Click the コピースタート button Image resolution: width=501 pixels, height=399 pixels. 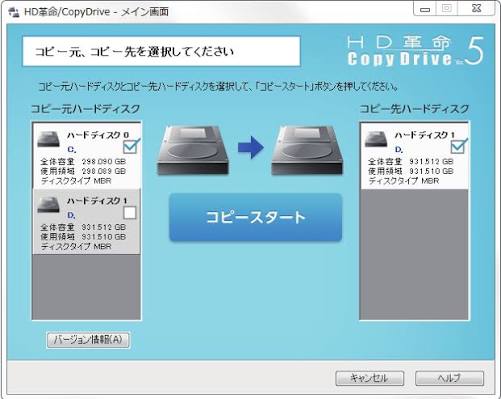(256, 217)
